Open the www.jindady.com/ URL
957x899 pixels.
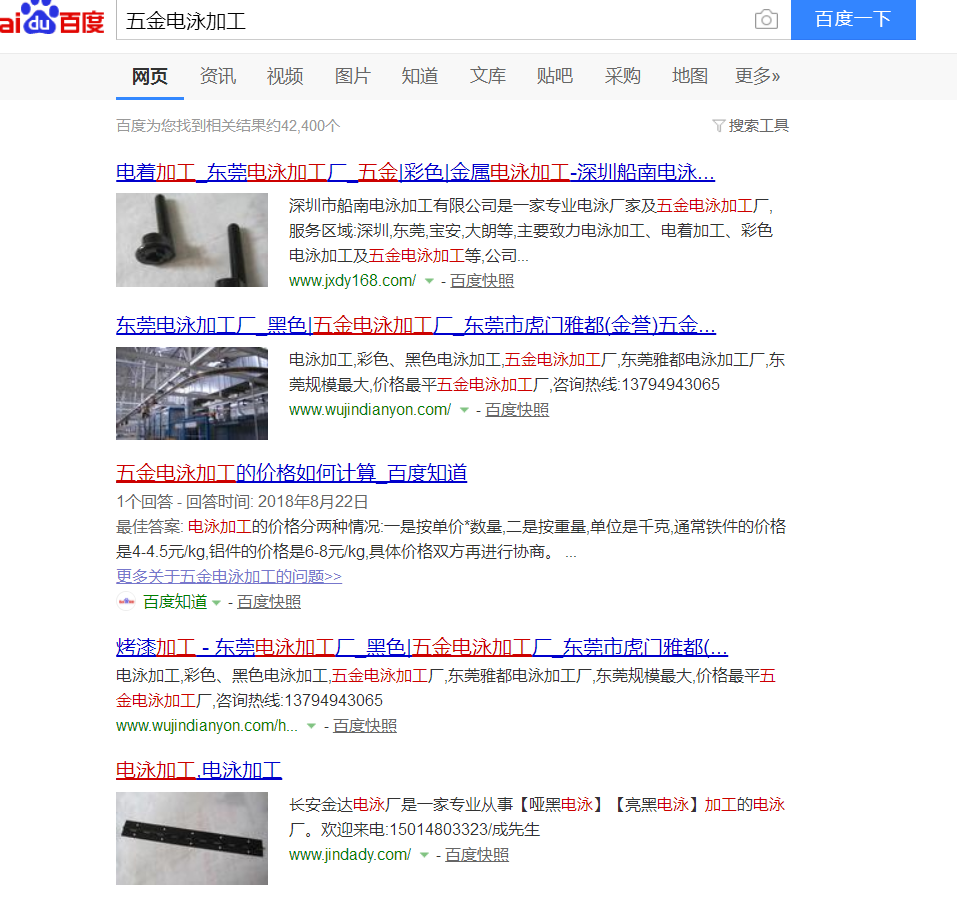tap(350, 855)
